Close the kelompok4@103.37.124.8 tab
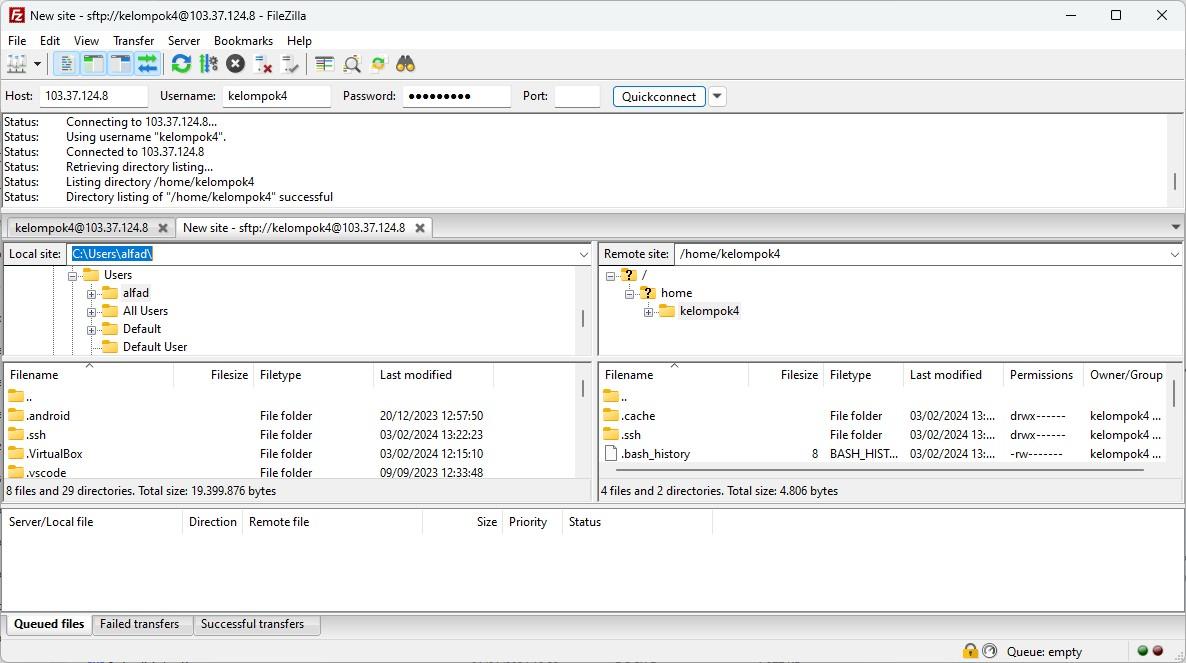This screenshot has height=663, width=1186. coord(163,228)
